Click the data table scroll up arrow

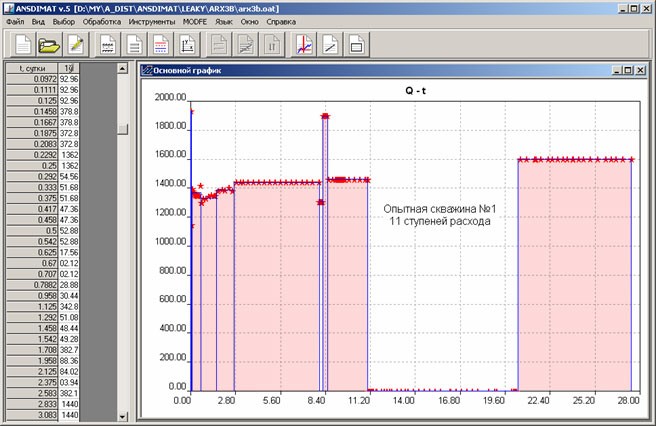coord(122,68)
